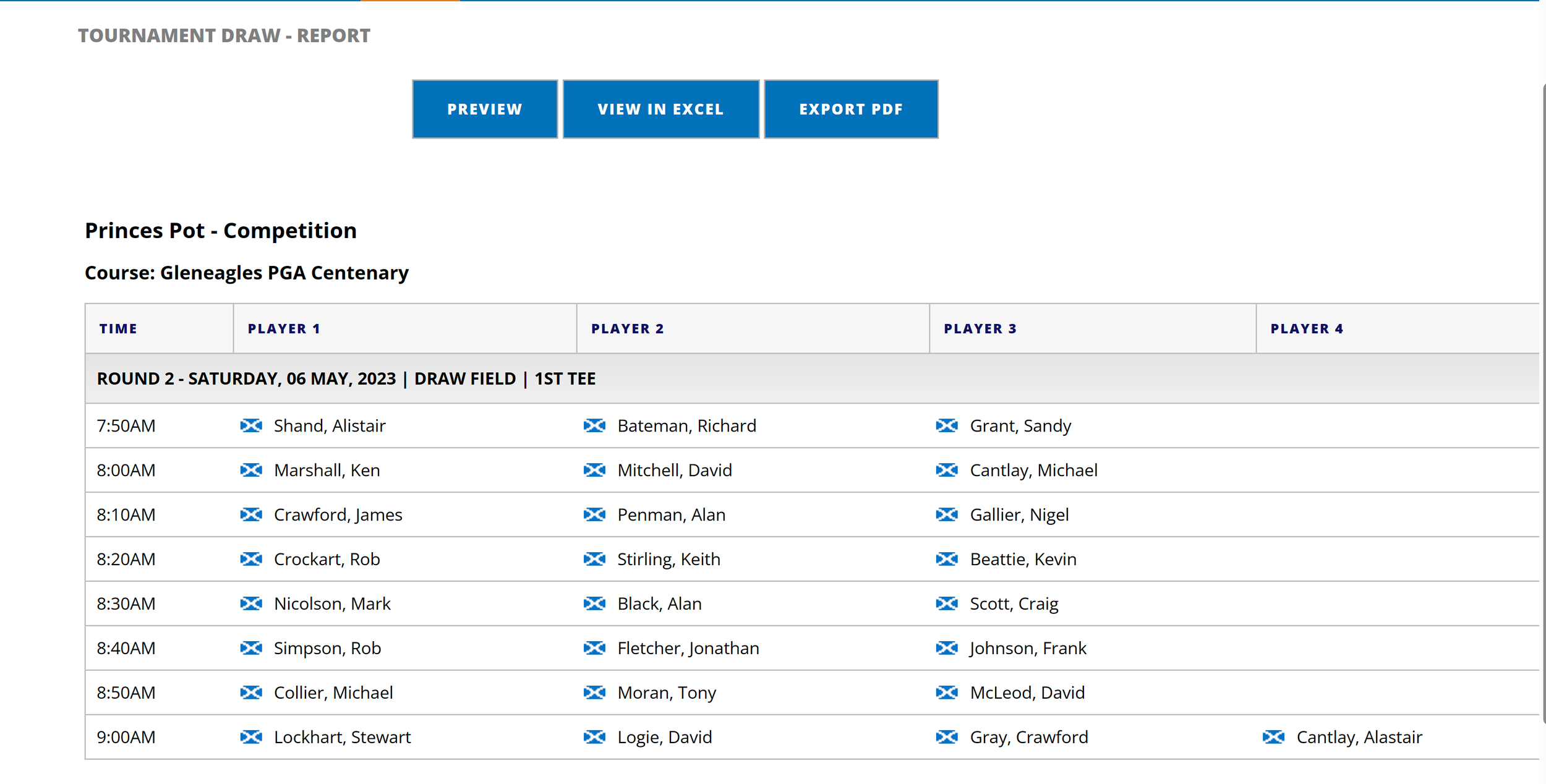
Task: Click Scotland flag beside Nicolson, Mark
Action: tap(251, 603)
